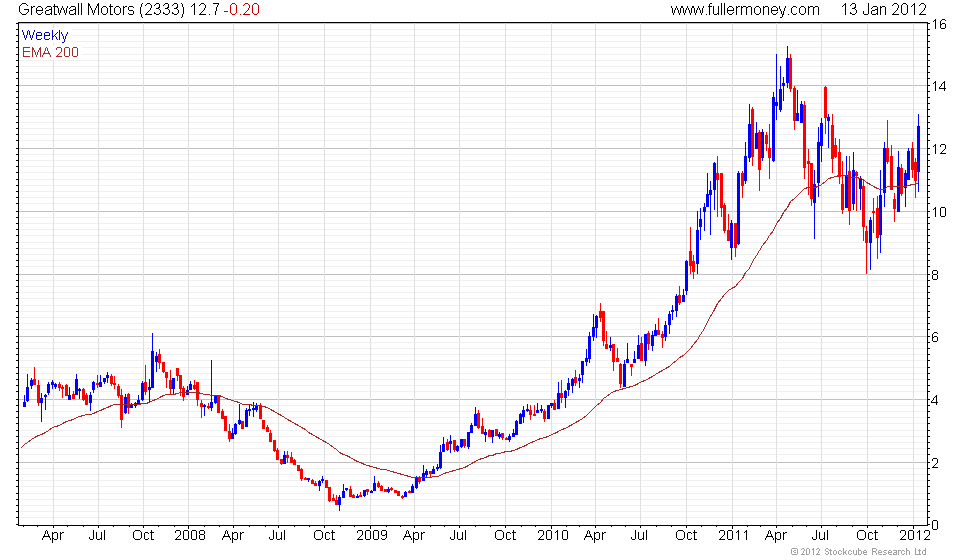Click the 2 price axis label
980x560 pixels.
pos(935,463)
